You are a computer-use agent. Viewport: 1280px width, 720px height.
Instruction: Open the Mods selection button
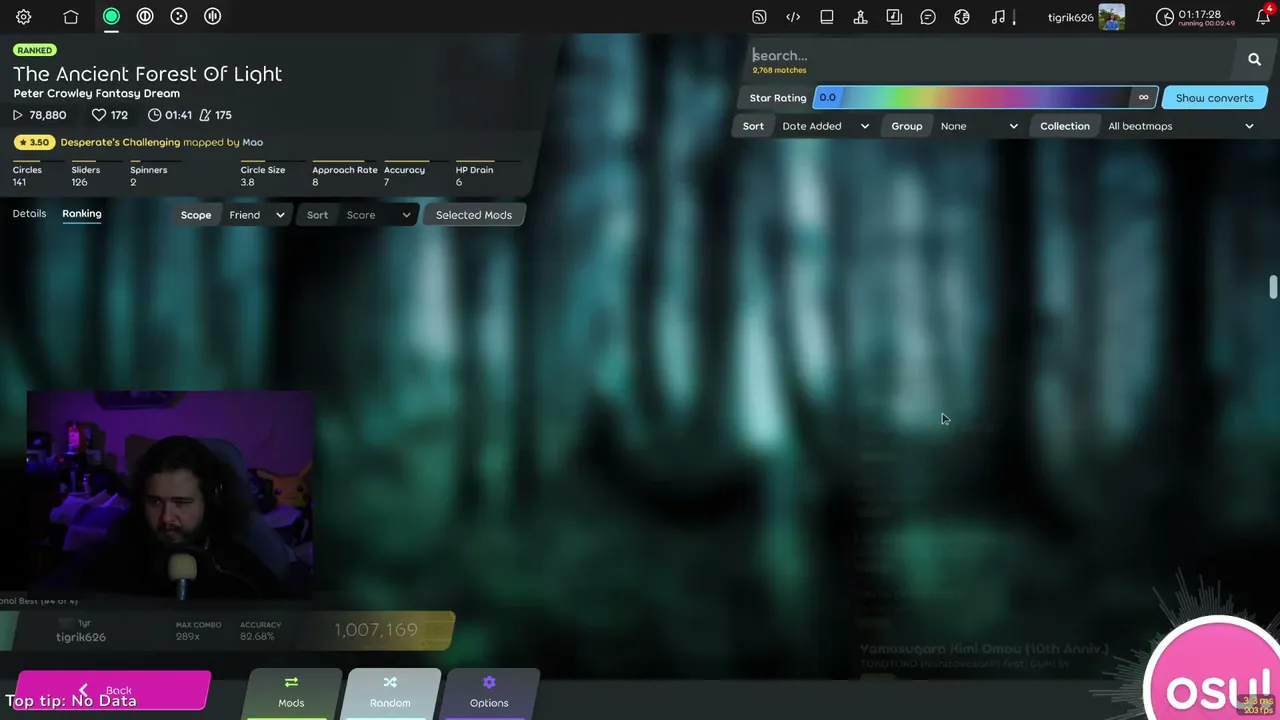pyautogui.click(x=291, y=692)
